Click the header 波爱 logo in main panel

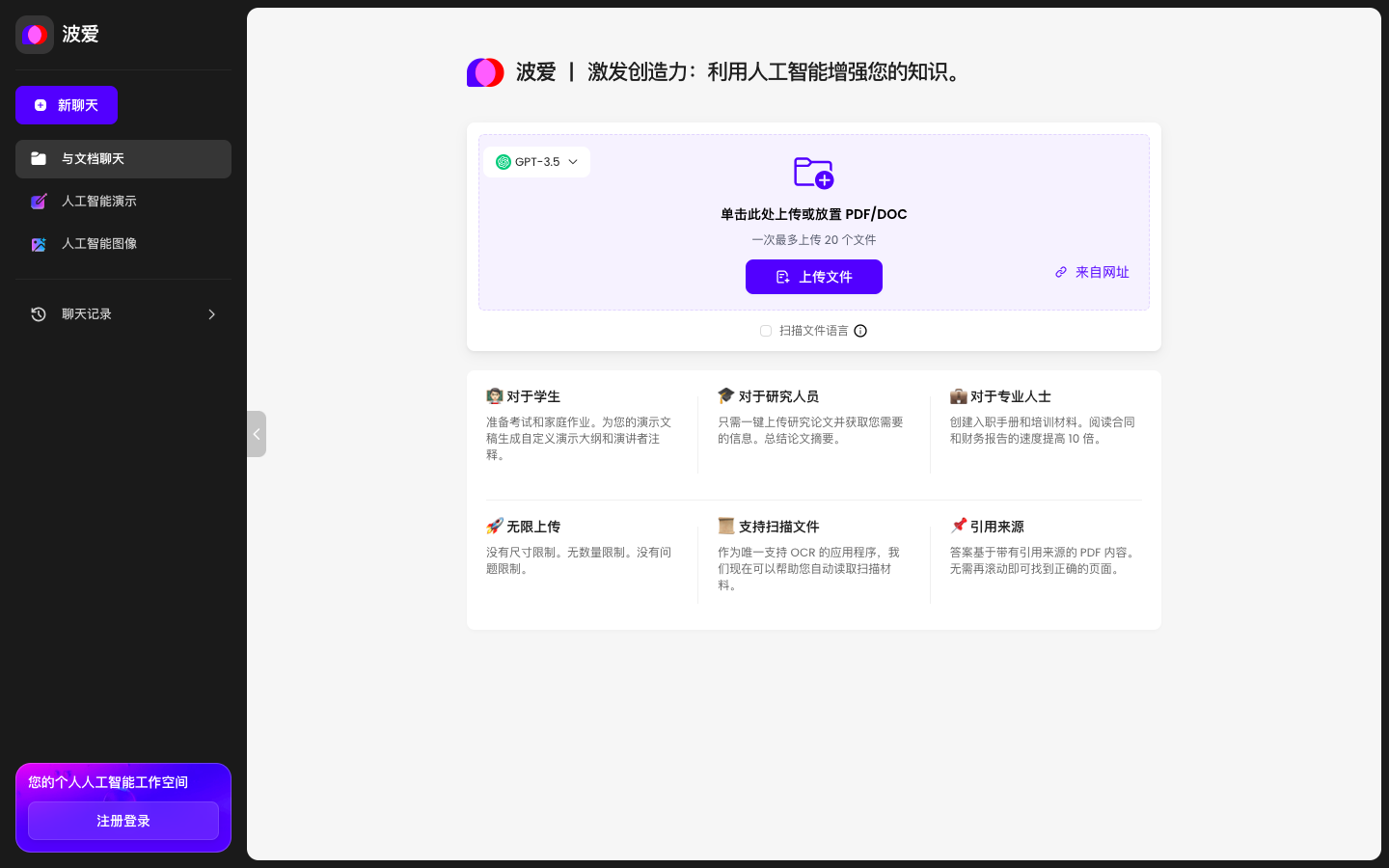pos(485,72)
